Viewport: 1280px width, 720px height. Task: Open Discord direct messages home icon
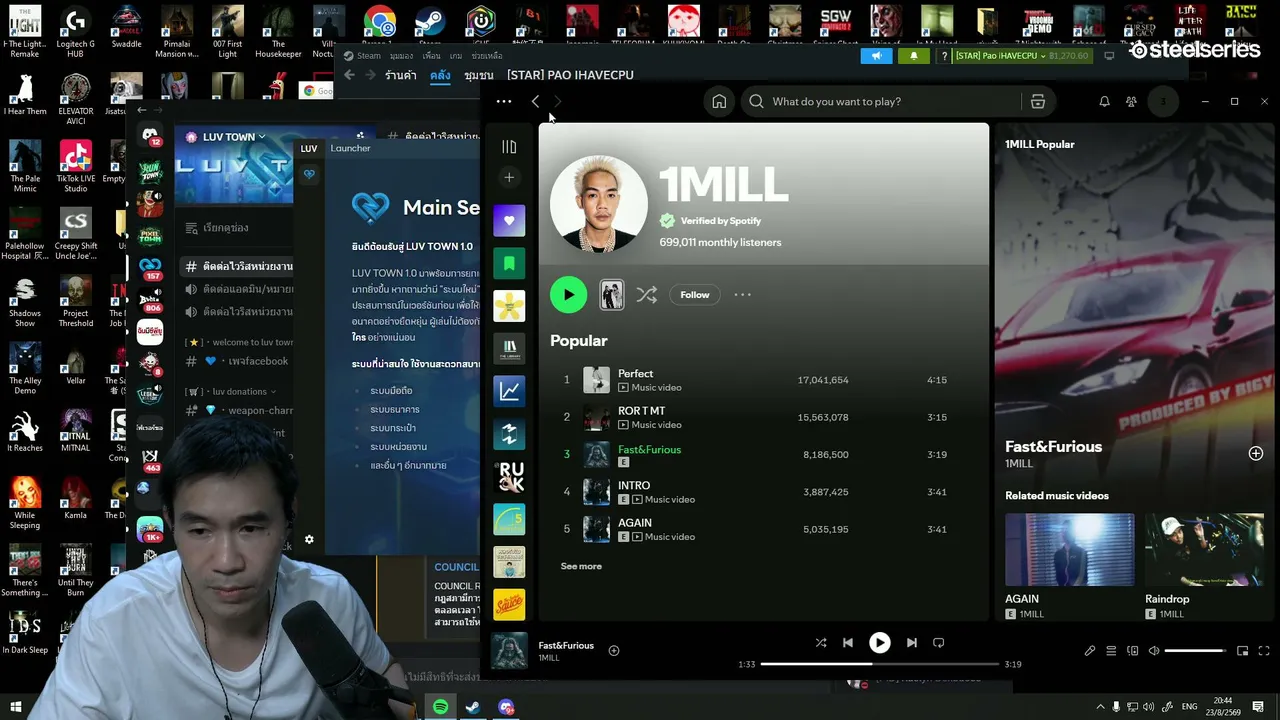(x=150, y=135)
